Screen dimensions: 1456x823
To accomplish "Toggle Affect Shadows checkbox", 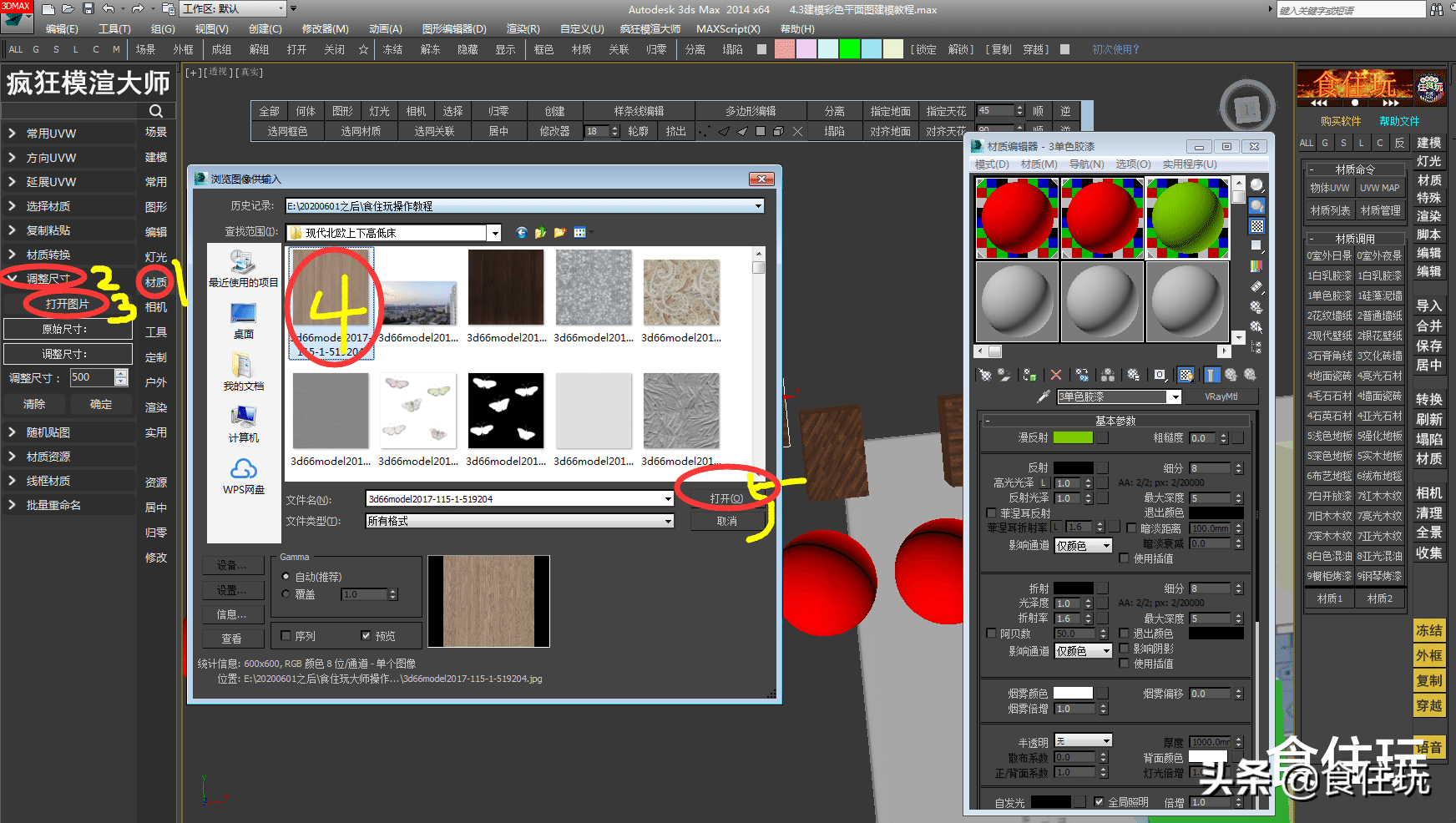I will pos(1125,649).
